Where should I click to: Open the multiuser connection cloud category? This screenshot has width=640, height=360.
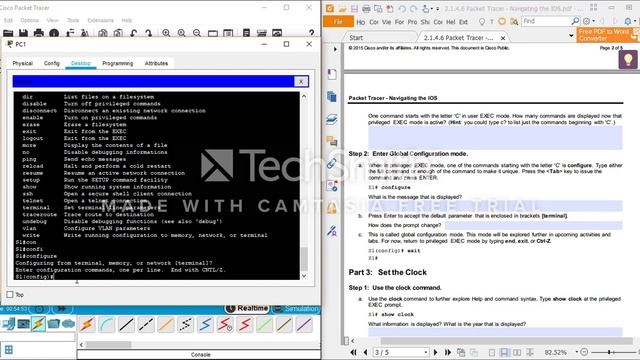tap(68, 324)
